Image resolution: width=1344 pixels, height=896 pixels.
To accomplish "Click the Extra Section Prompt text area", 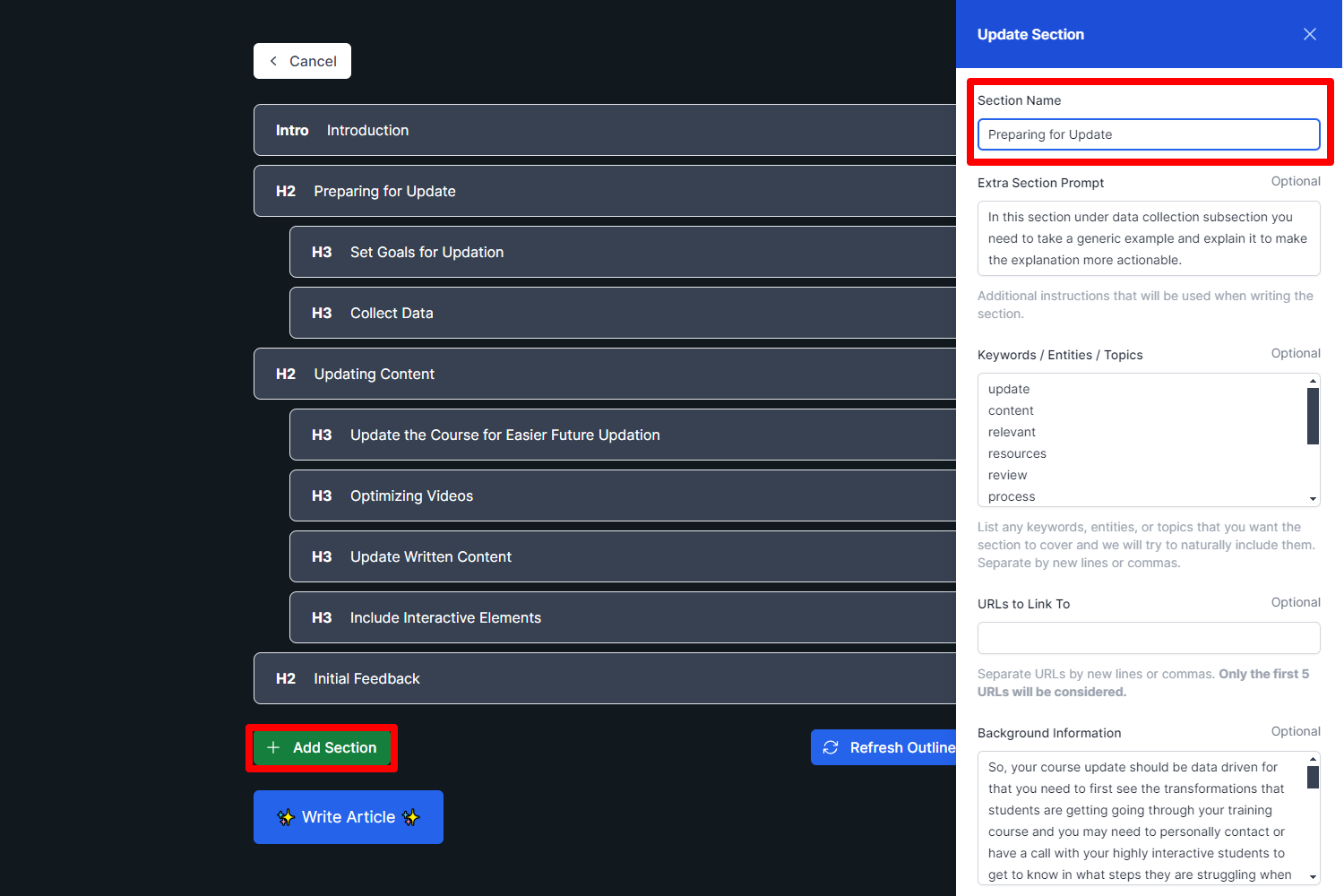I will (1149, 238).
